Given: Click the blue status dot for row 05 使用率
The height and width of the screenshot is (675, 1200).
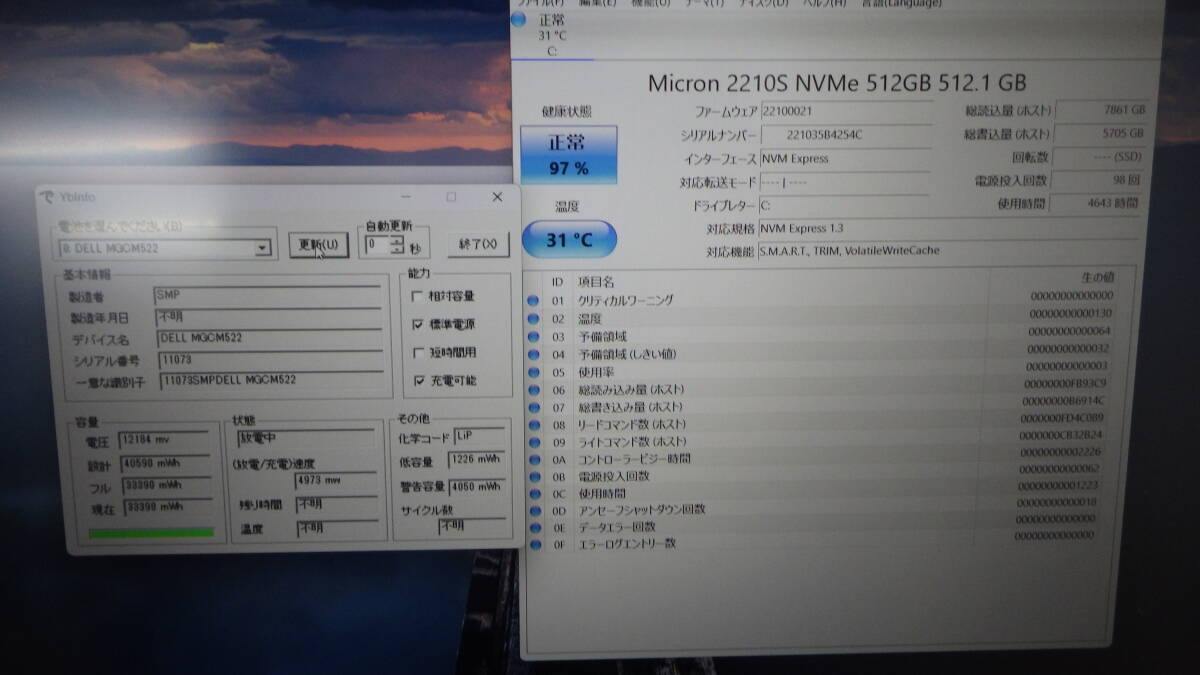Looking at the screenshot, I should point(533,372).
